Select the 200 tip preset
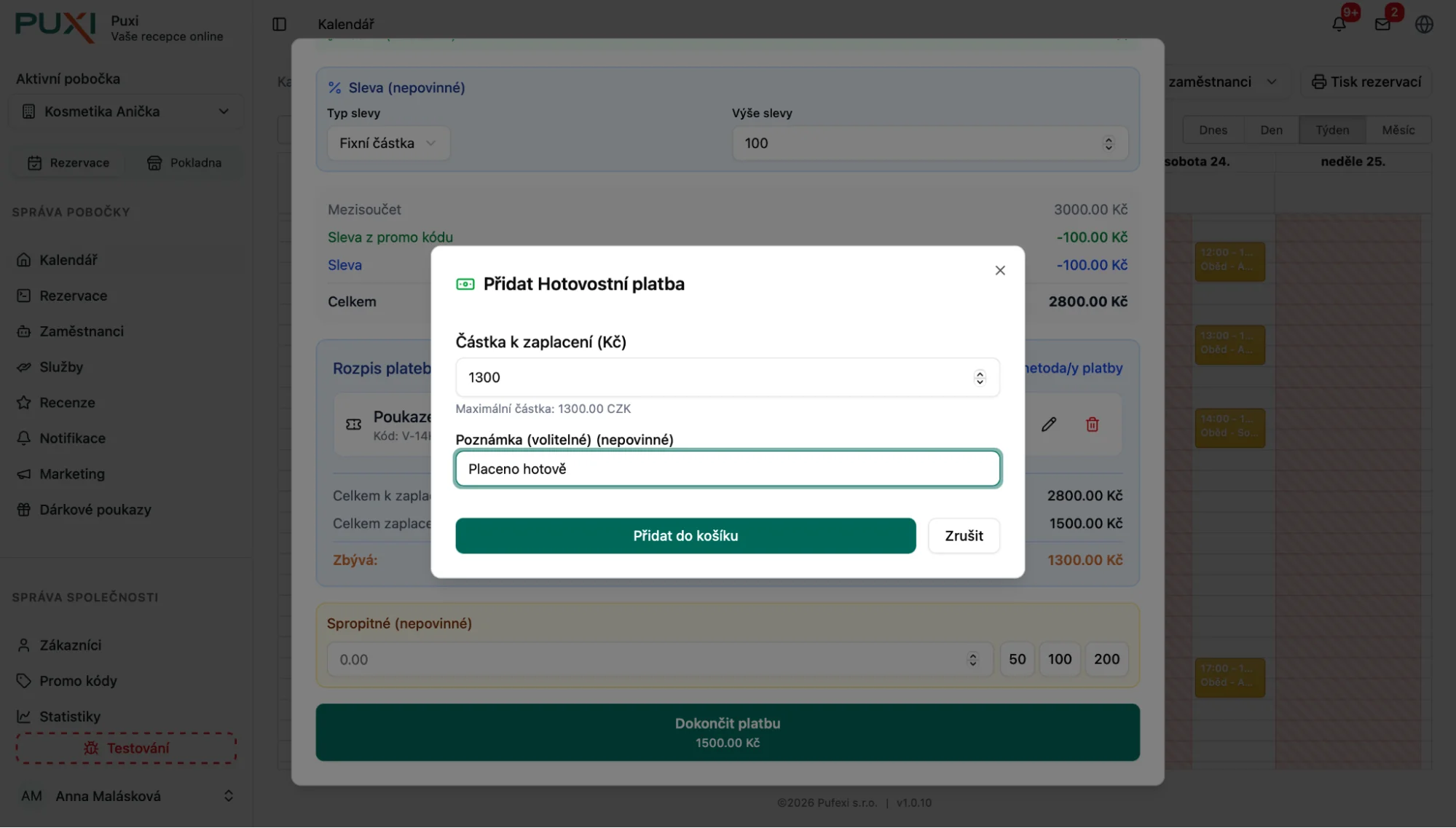The height and width of the screenshot is (828, 1456). pos(1106,659)
